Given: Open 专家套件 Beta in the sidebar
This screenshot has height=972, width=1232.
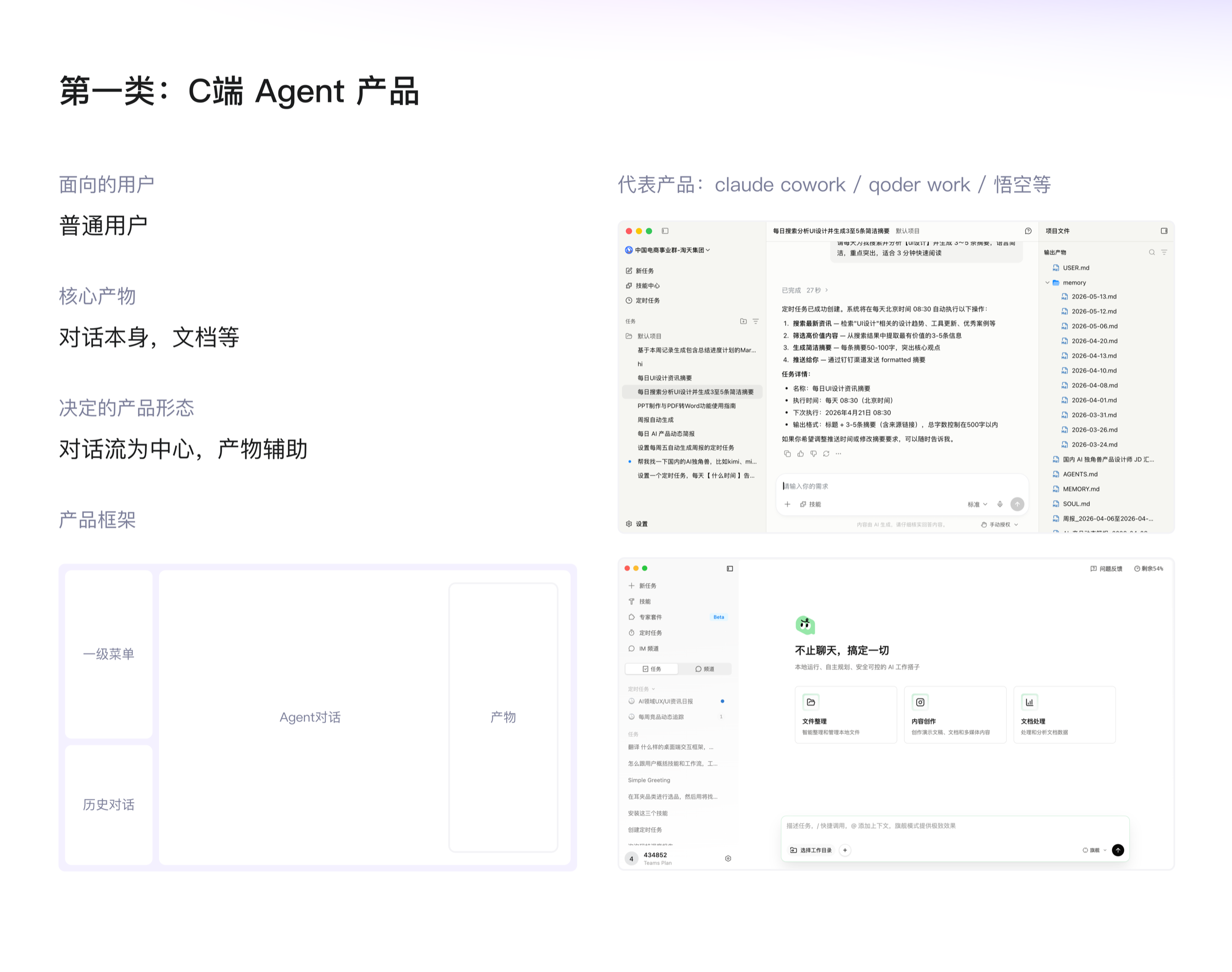Looking at the screenshot, I should tap(678, 617).
